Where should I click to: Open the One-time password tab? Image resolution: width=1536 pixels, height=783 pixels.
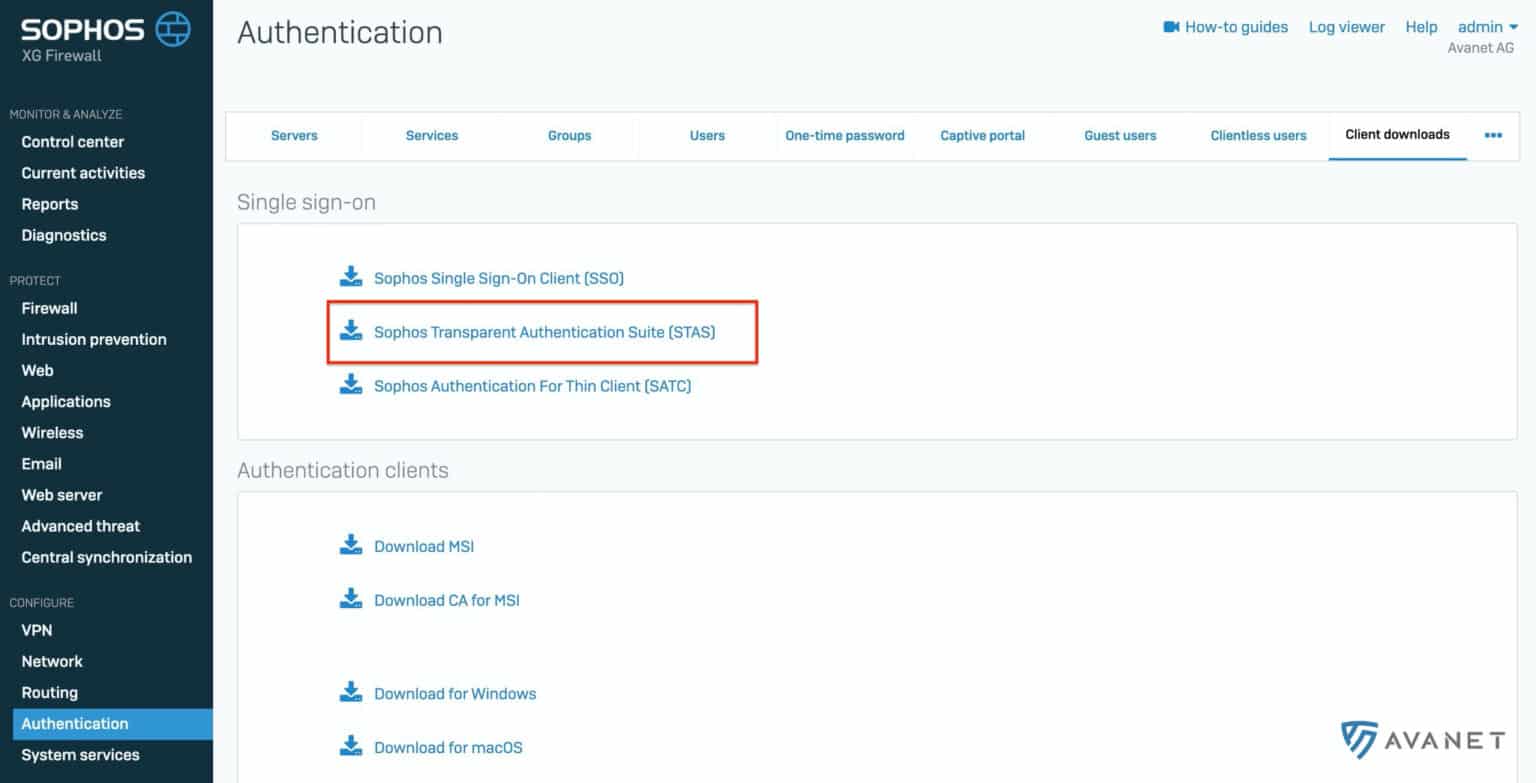tap(845, 135)
